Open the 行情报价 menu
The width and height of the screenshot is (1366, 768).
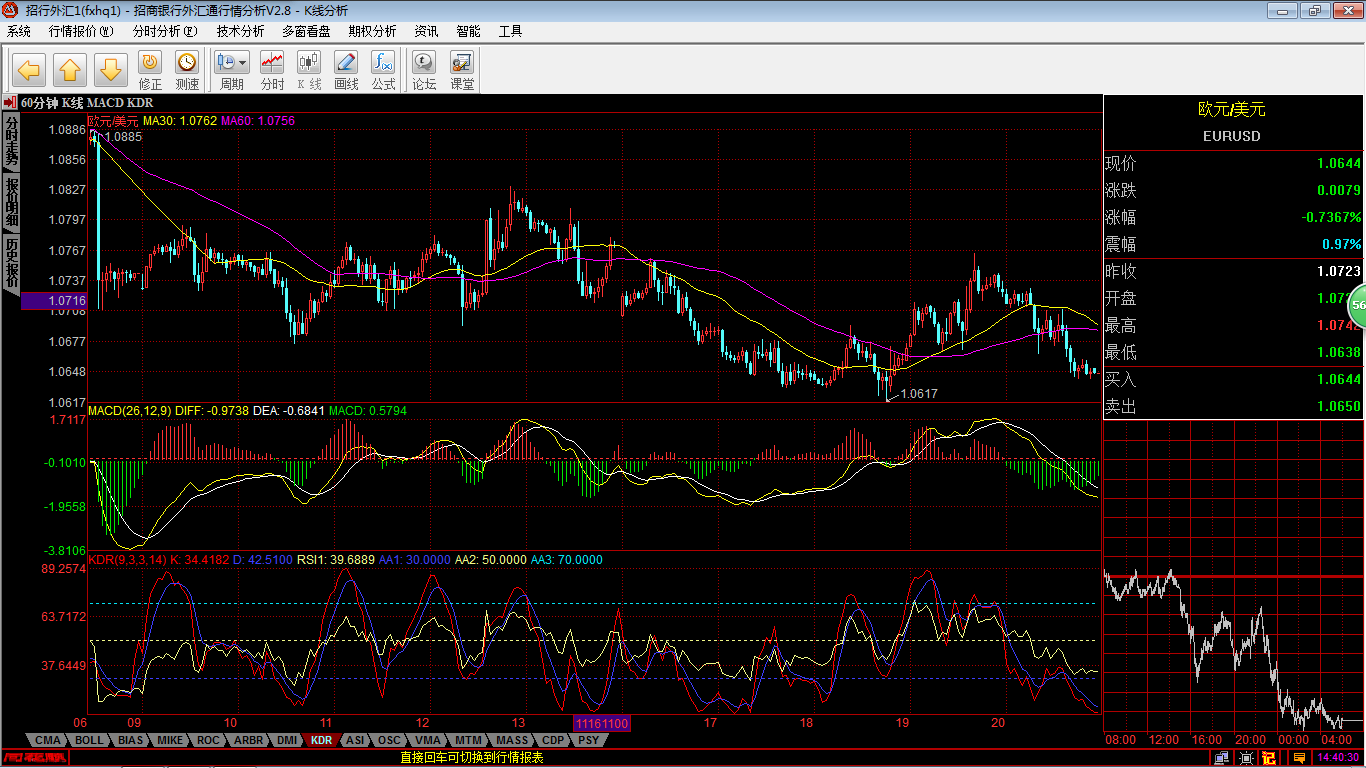tap(81, 31)
